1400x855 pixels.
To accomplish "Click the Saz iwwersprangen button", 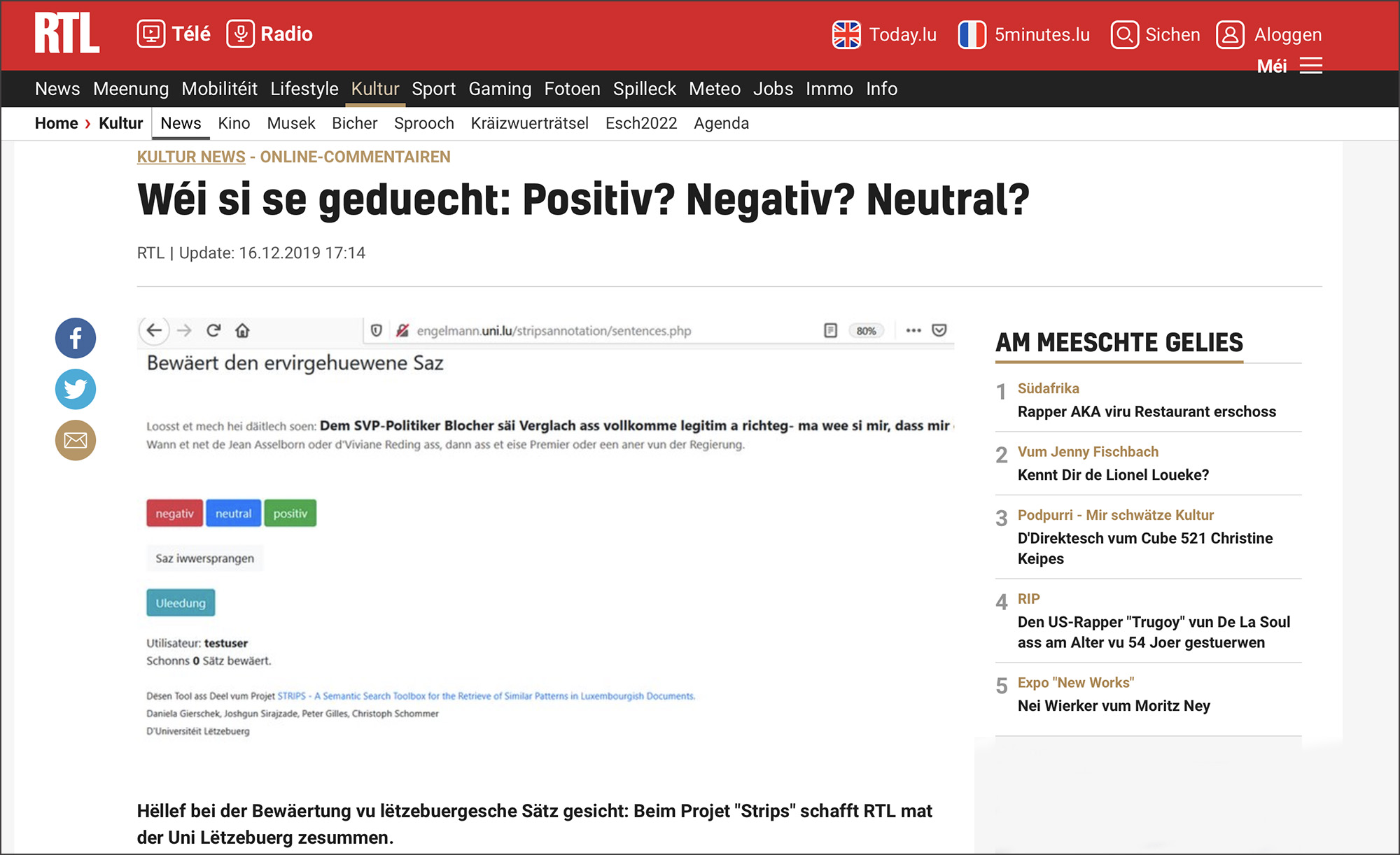I will tap(204, 558).
